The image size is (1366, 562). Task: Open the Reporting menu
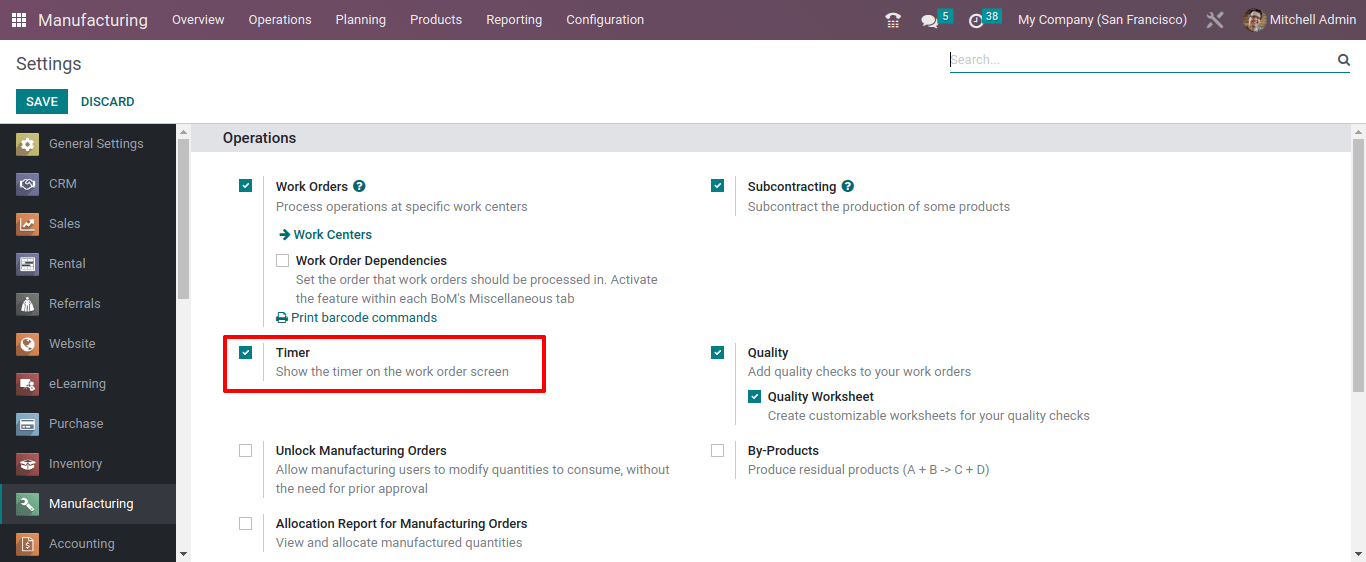pyautogui.click(x=514, y=20)
